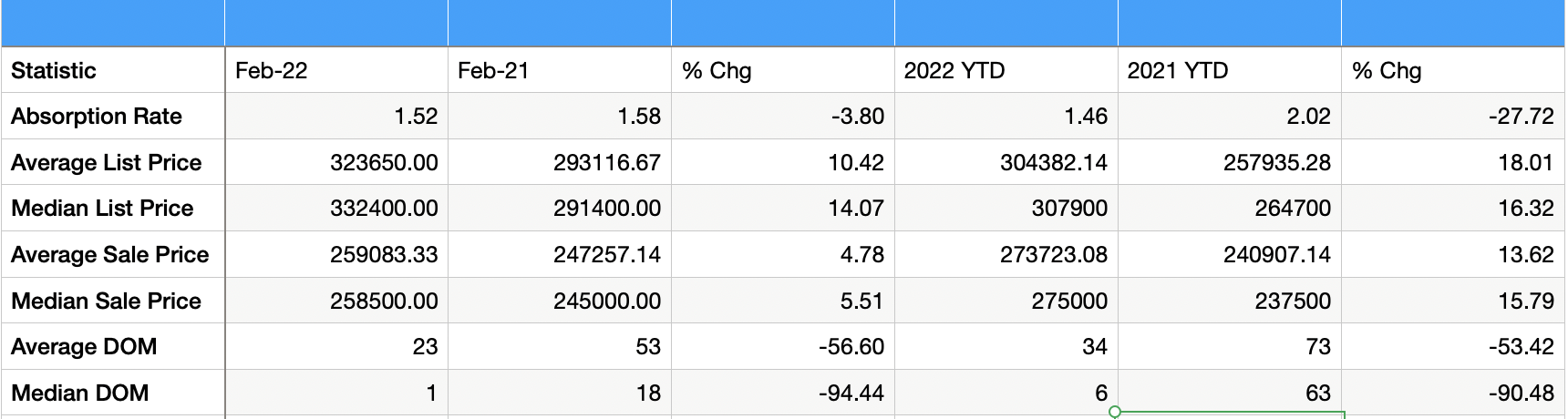Viewport: 1568px width, 419px height.
Task: Click the -27.72 percent change cell
Action: (1453, 117)
